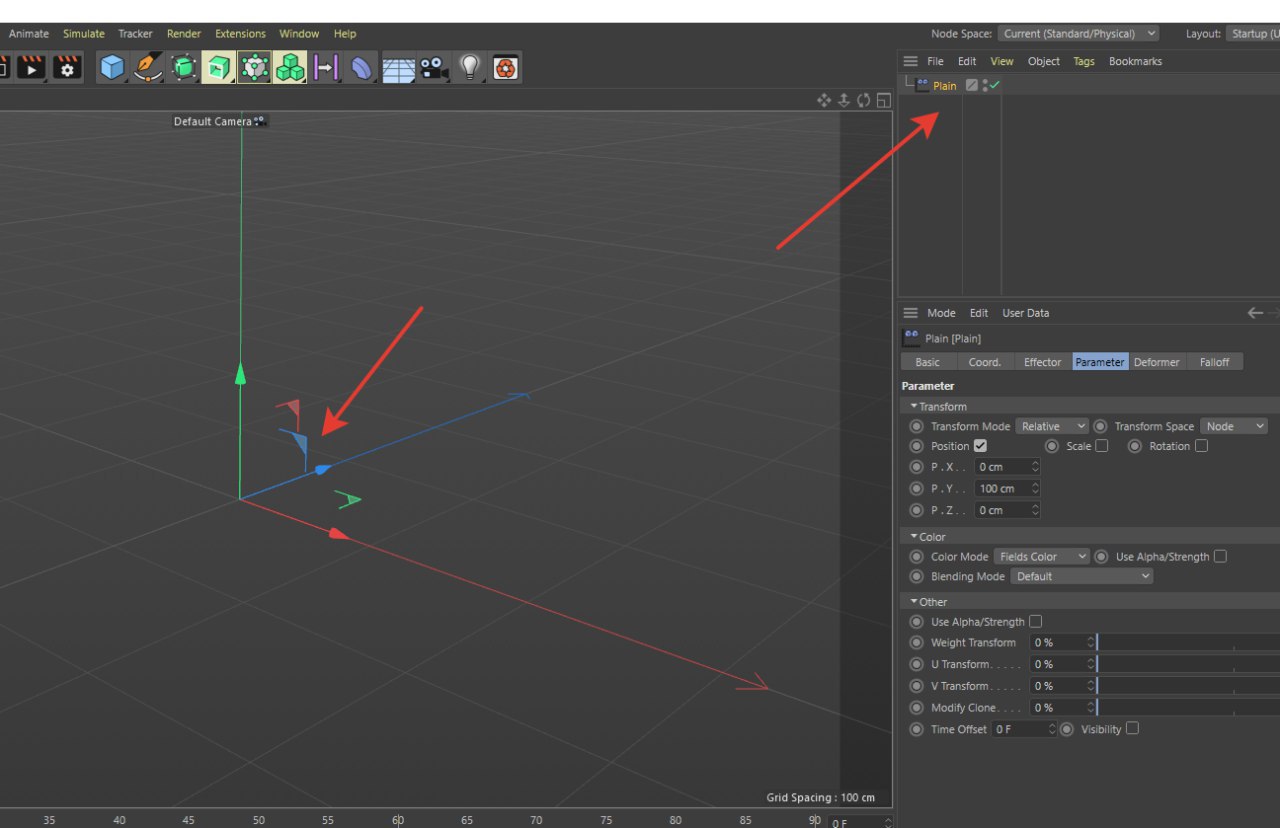
Task: Click the Floor environment grid icon
Action: 398,68
